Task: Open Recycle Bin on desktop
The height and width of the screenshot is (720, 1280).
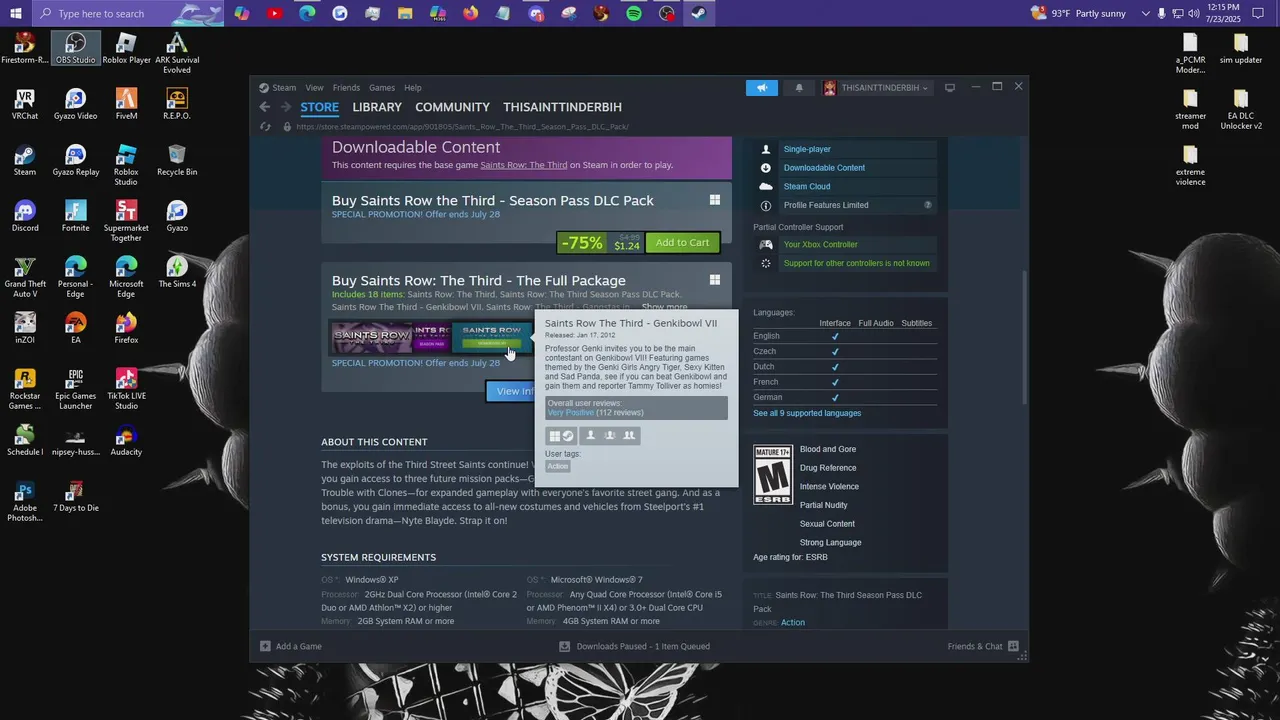Action: pos(177,159)
